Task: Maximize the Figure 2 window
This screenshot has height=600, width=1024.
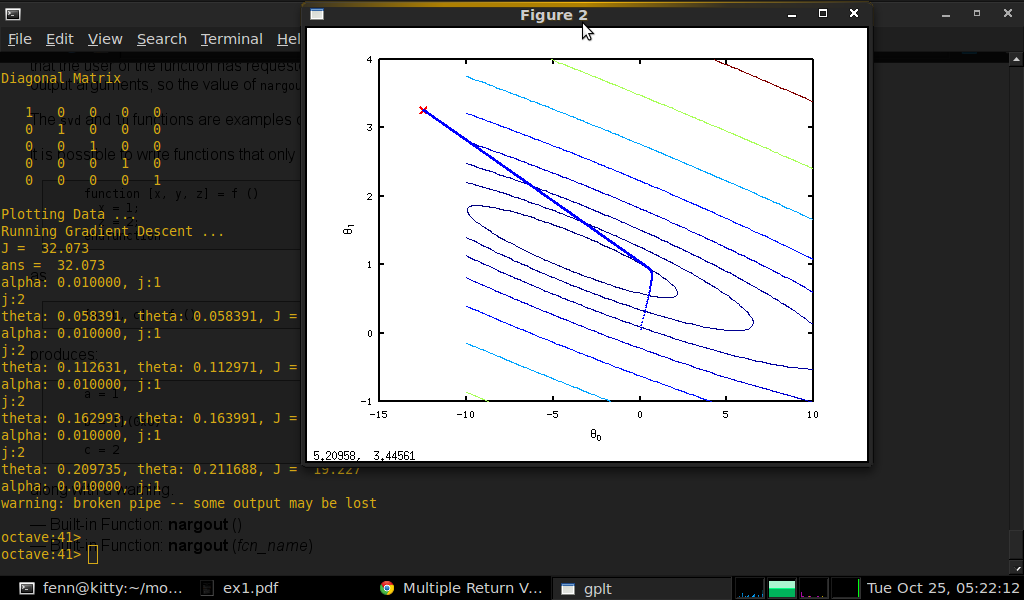Action: (x=823, y=13)
